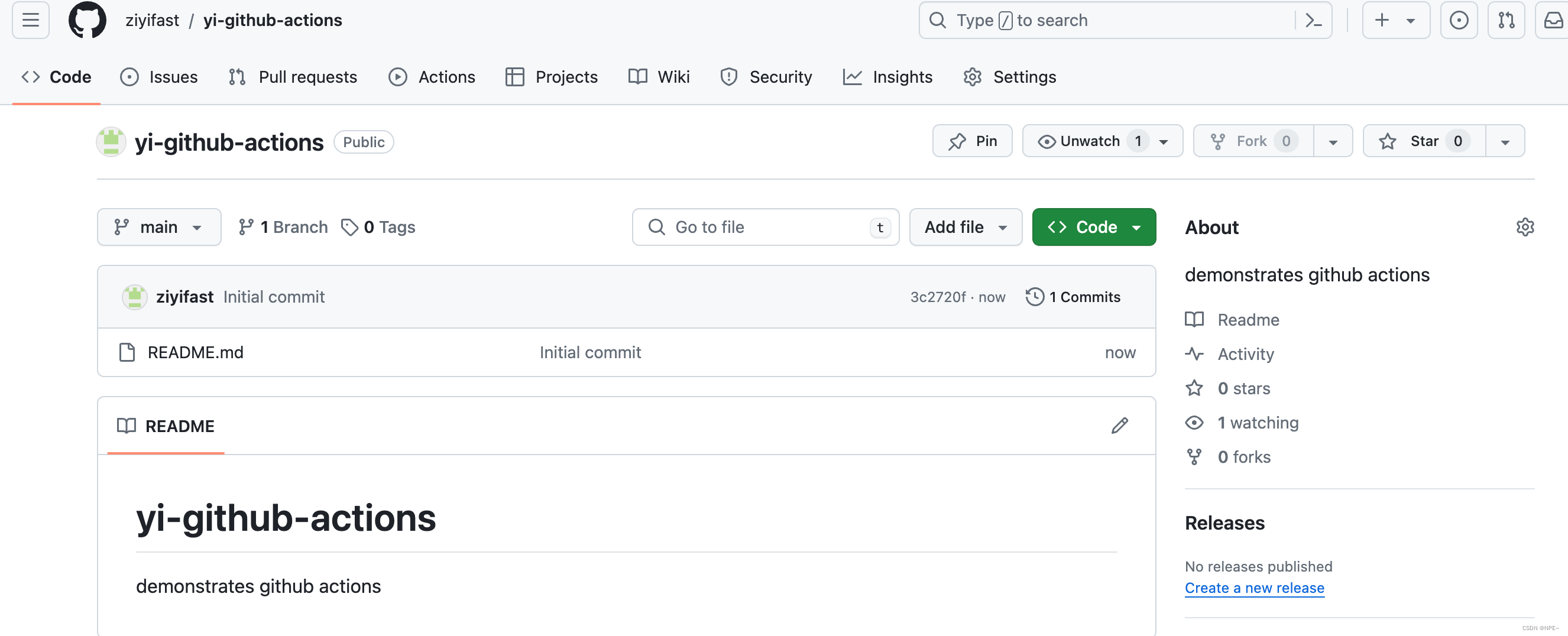This screenshot has width=1568, height=636.
Task: Open Readme link in About section
Action: pyautogui.click(x=1248, y=320)
